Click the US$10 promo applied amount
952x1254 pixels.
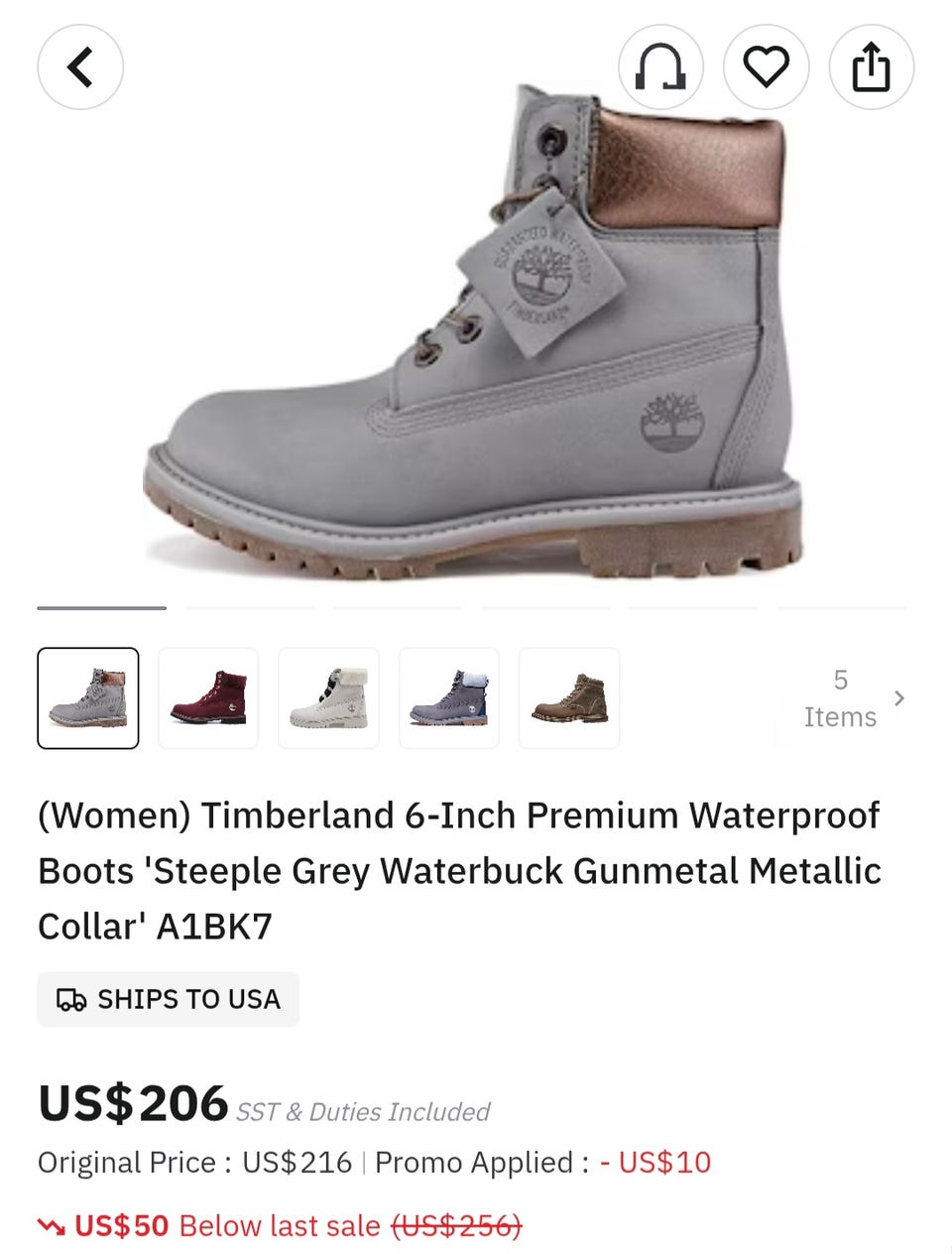pyautogui.click(x=656, y=1163)
